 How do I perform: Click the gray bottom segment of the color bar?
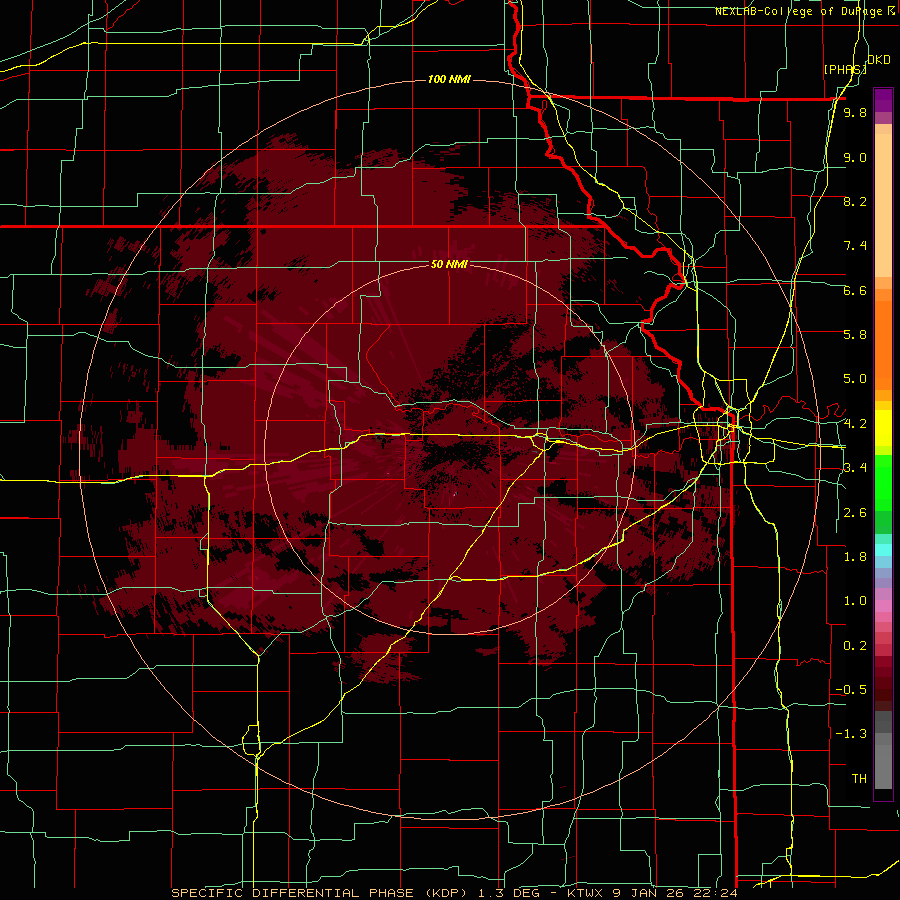(x=883, y=763)
